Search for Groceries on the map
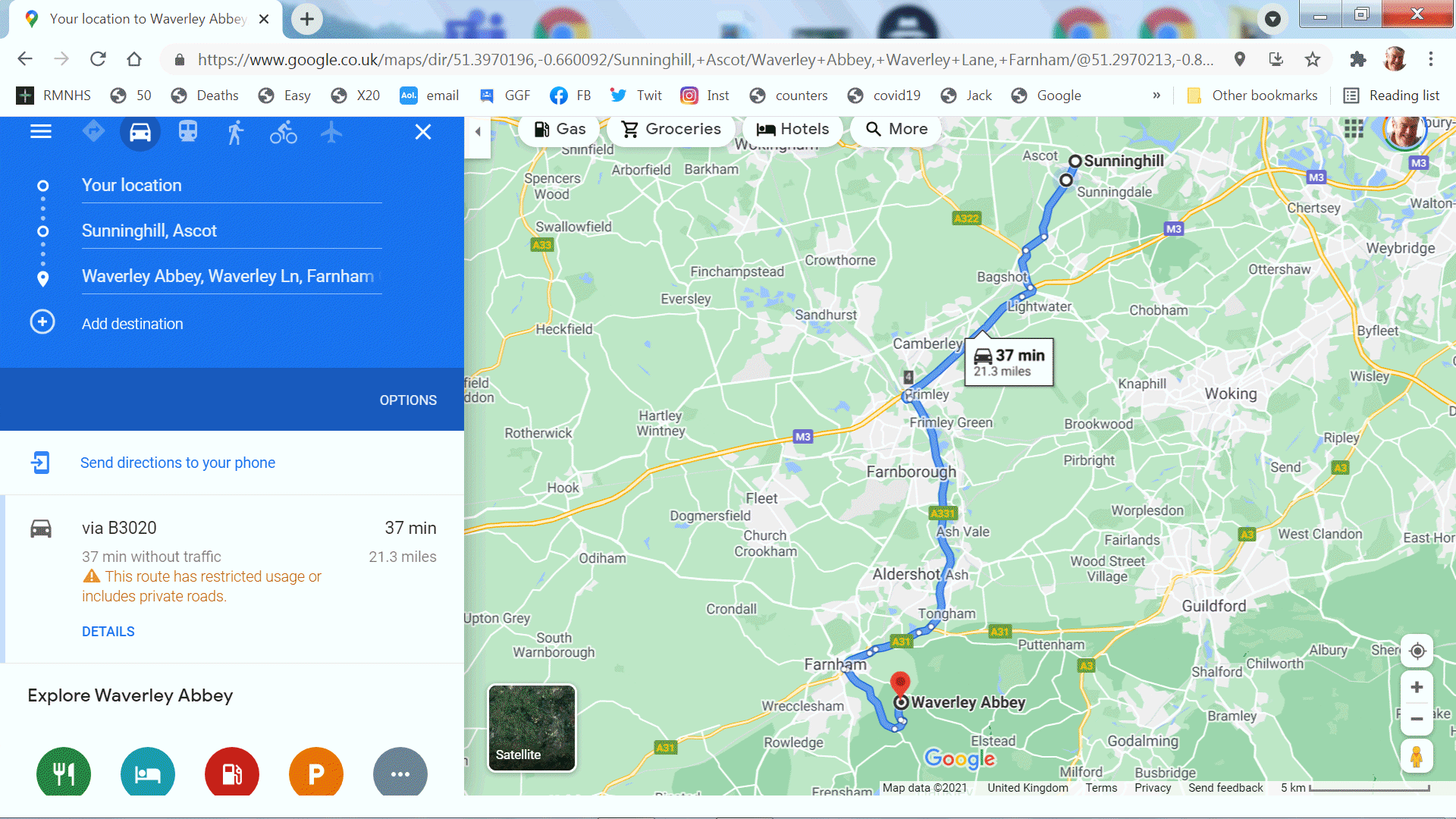Viewport: 1456px width, 819px height. click(x=671, y=129)
